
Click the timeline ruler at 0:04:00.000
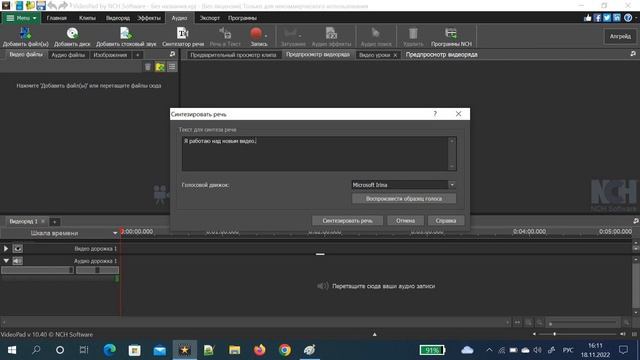[529, 231]
